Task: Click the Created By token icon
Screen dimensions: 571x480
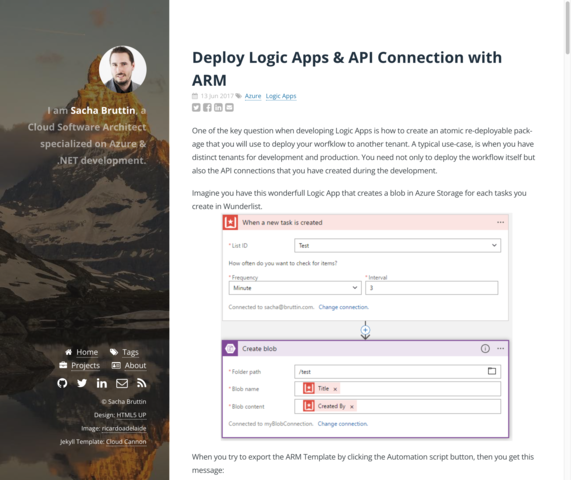Action: click(309, 406)
